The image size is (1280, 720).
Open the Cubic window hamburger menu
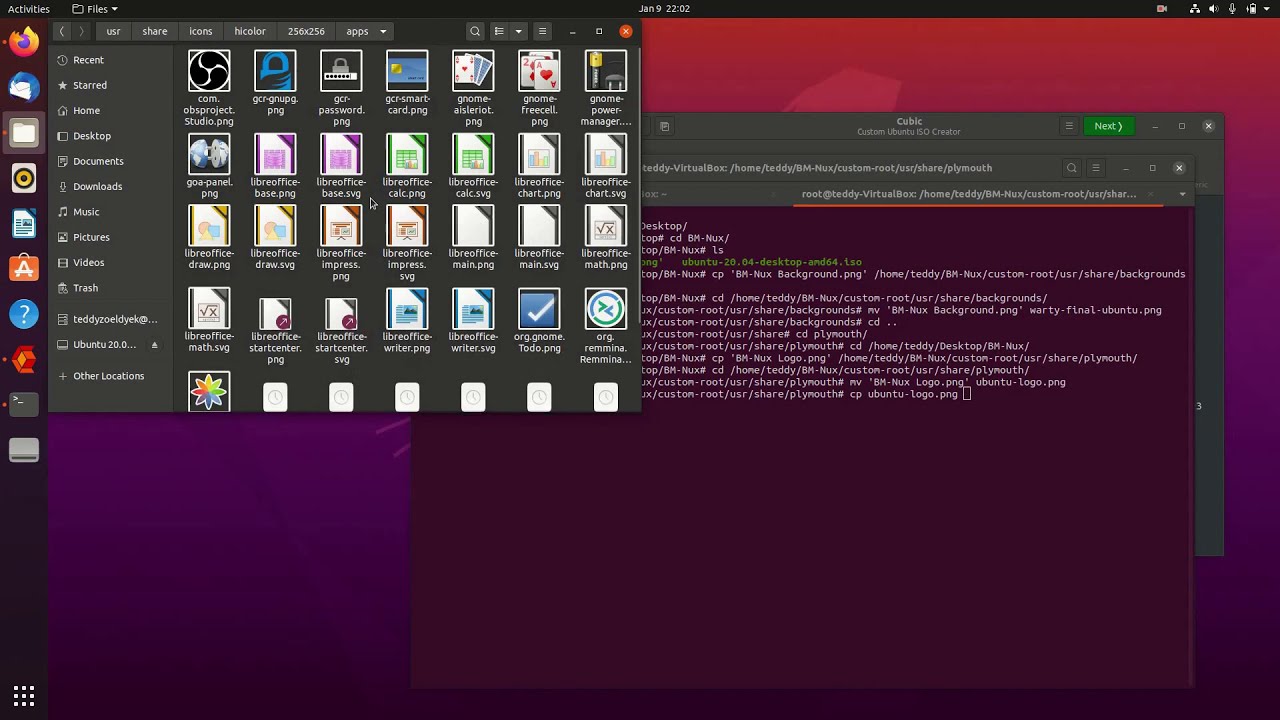[x=1069, y=126]
